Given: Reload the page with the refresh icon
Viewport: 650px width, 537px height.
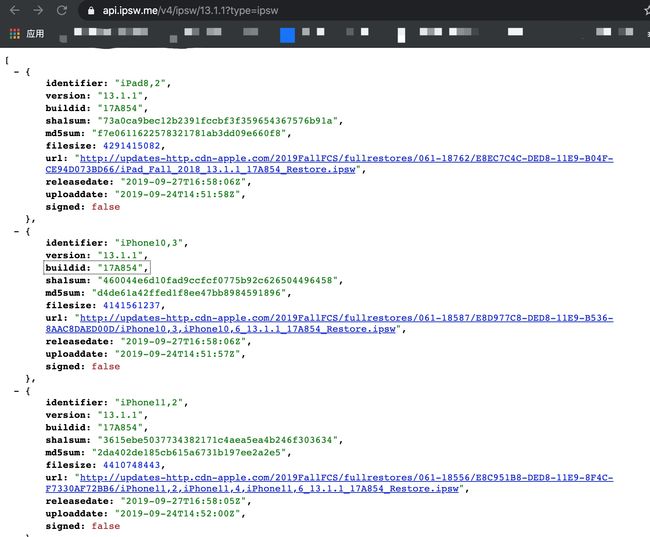Looking at the screenshot, I should [x=62, y=10].
